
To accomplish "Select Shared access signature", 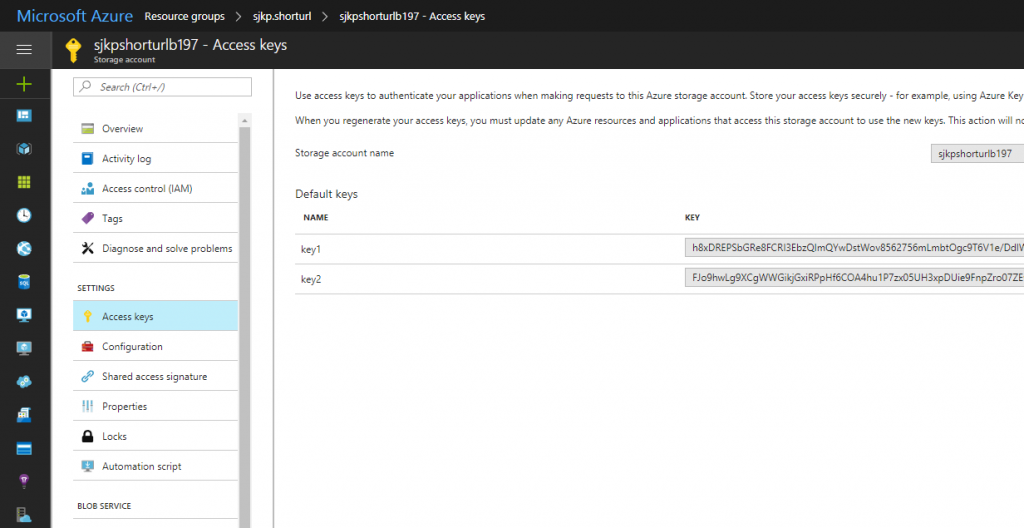I will click(154, 377).
